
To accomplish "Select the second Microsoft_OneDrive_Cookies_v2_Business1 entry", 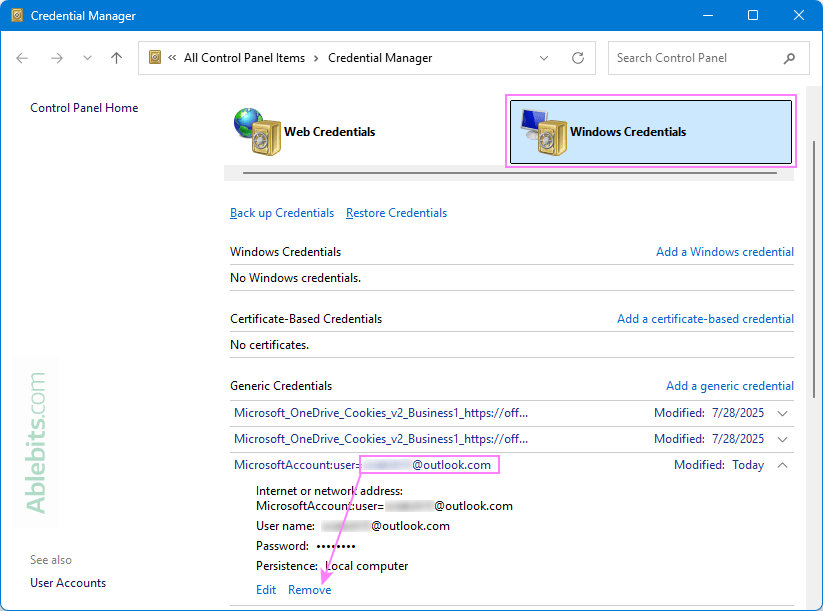I will click(381, 439).
